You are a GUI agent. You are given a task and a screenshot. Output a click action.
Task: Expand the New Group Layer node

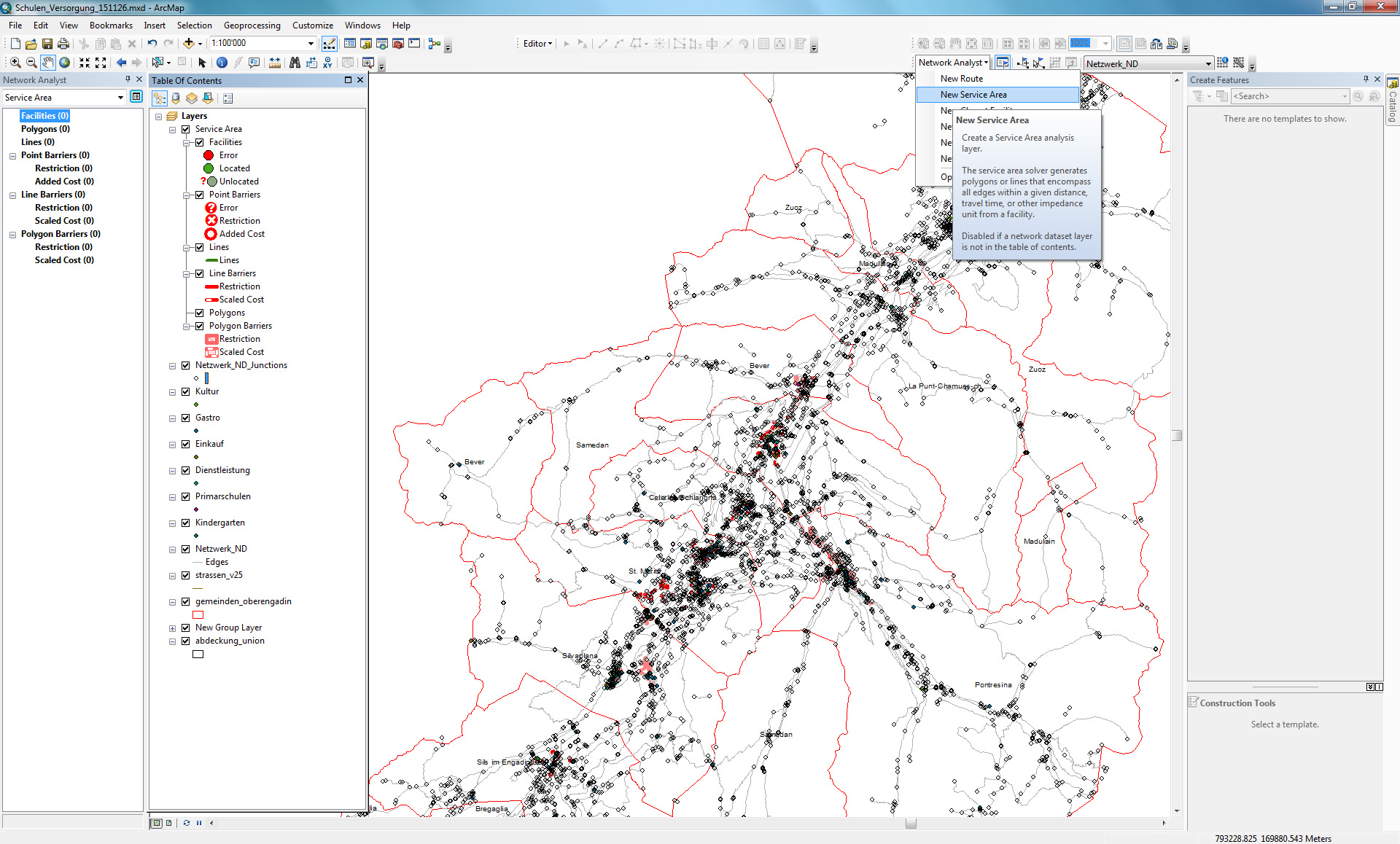point(173,628)
